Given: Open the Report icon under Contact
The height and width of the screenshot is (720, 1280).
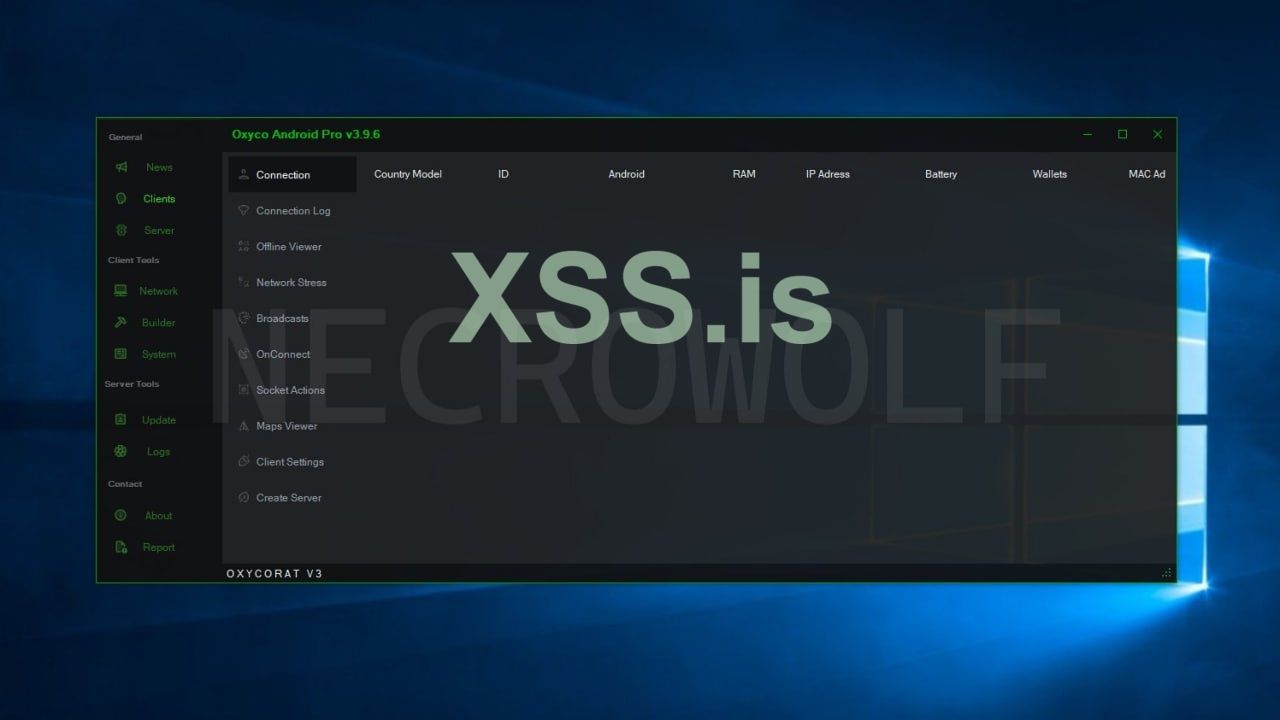Looking at the screenshot, I should tap(121, 547).
